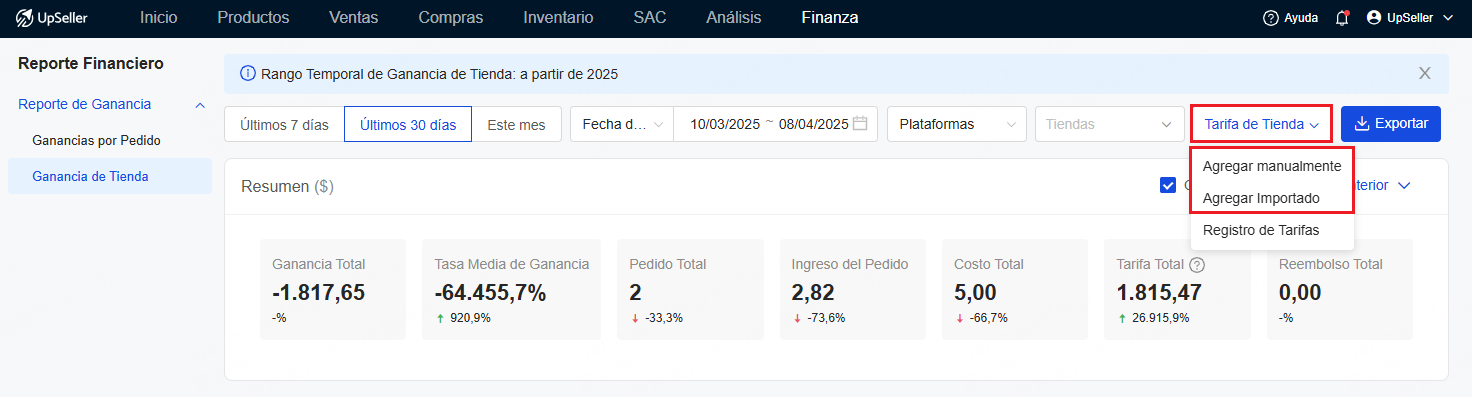Click the UpSeller account avatar icon
Screen dimensions: 1472x397
(x=1374, y=18)
